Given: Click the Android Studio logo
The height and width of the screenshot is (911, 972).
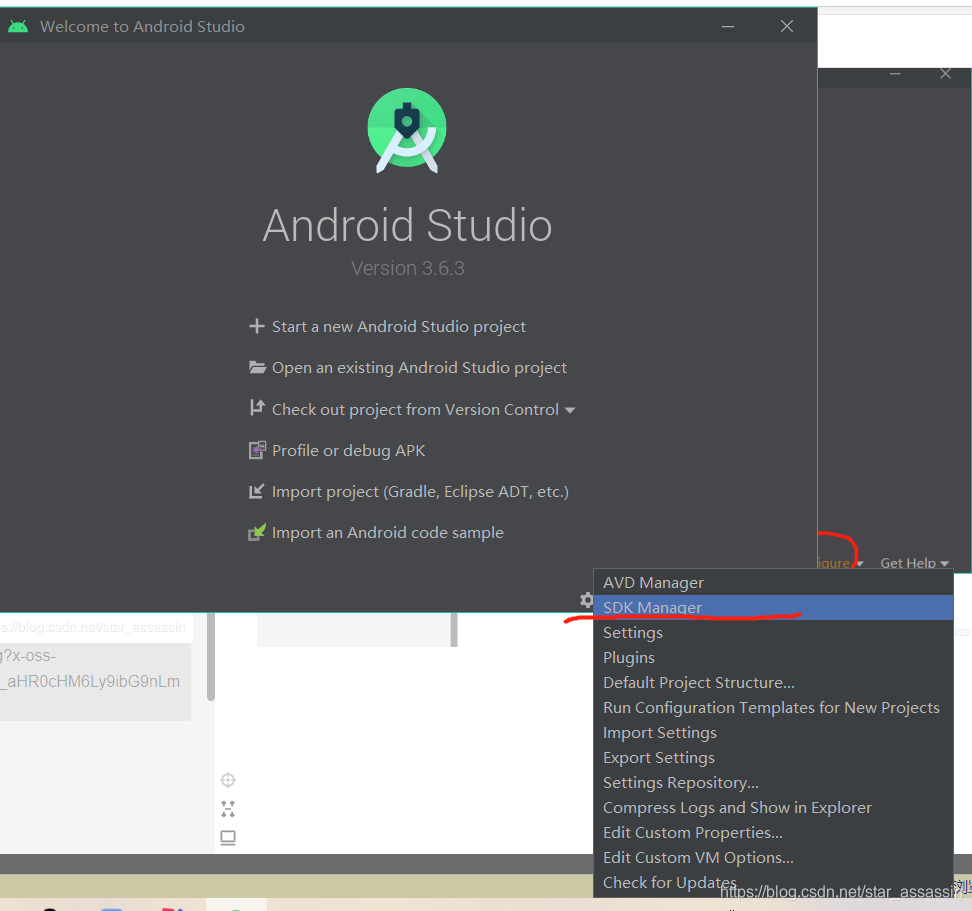Looking at the screenshot, I should pos(407,130).
